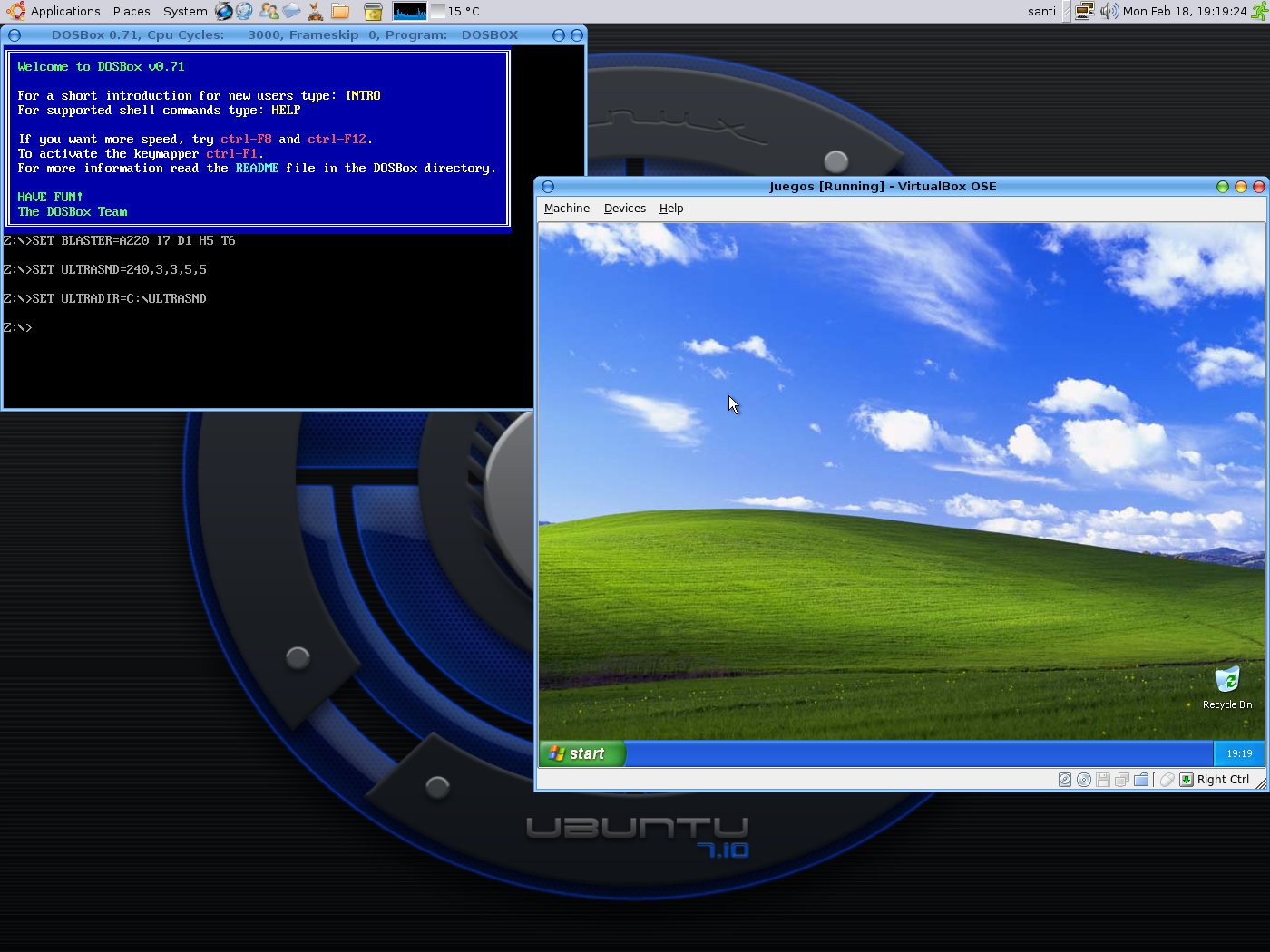Click the README word in DOSBox

(x=257, y=168)
